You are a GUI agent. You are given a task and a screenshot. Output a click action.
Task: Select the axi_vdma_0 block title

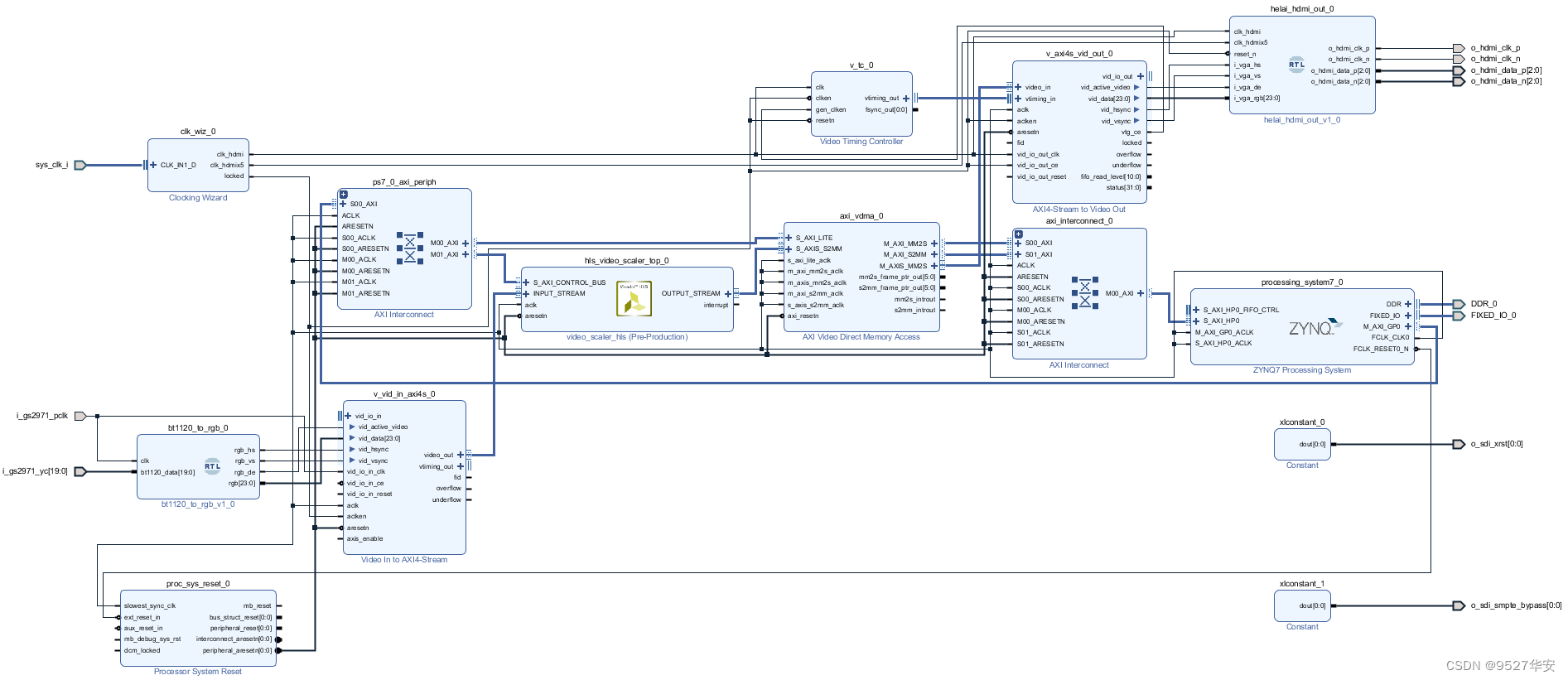[861, 216]
